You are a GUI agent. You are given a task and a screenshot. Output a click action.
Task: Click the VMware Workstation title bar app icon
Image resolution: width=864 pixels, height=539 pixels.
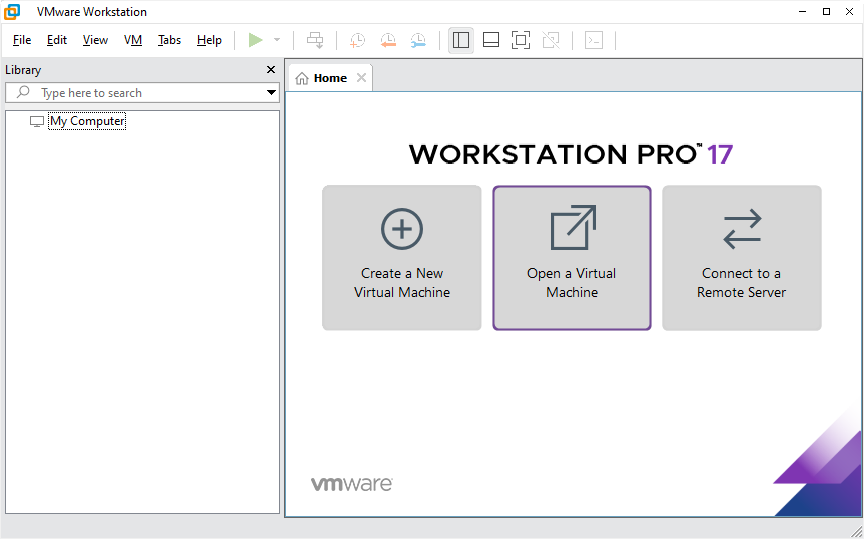[x=12, y=12]
